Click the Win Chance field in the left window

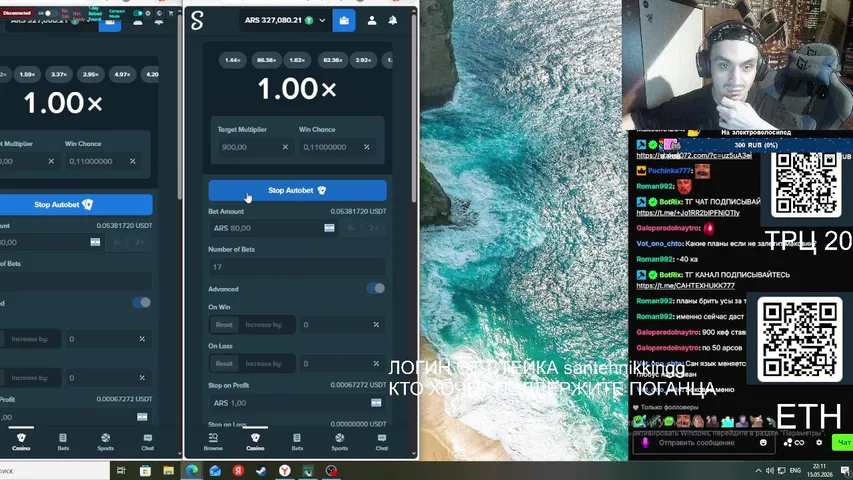click(x=103, y=161)
